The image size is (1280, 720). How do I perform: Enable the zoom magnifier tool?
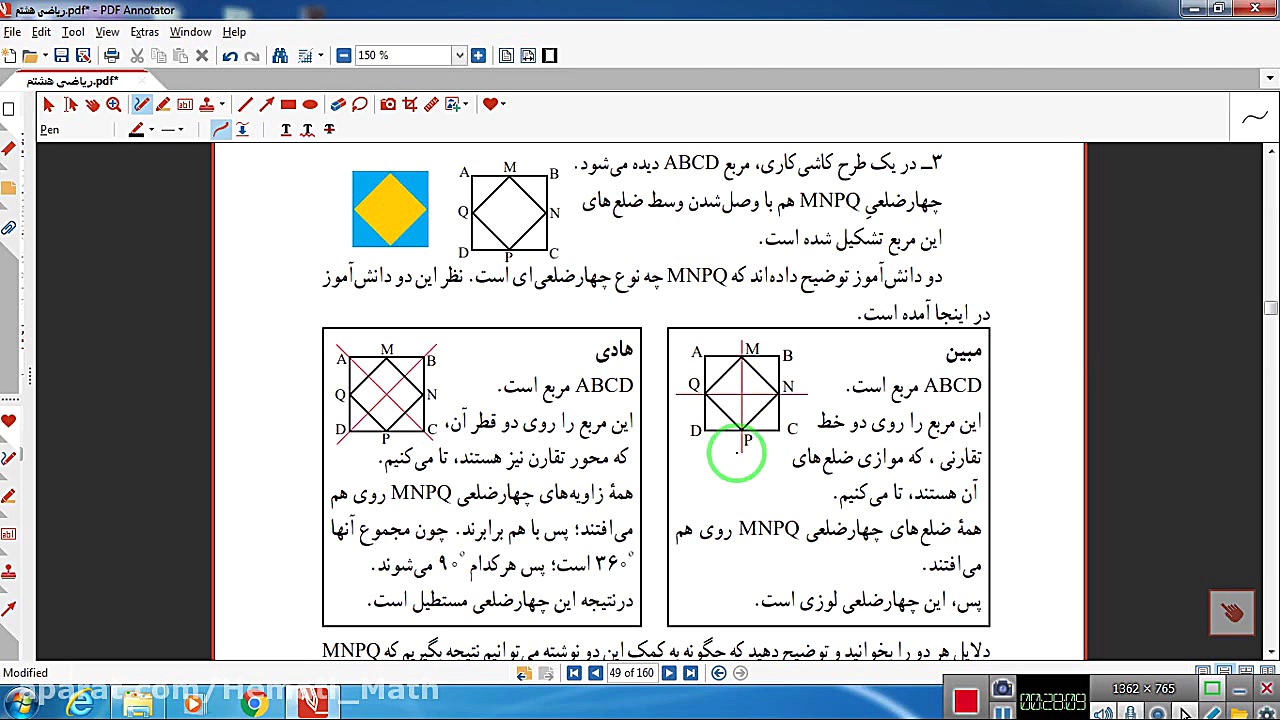pyautogui.click(x=114, y=104)
